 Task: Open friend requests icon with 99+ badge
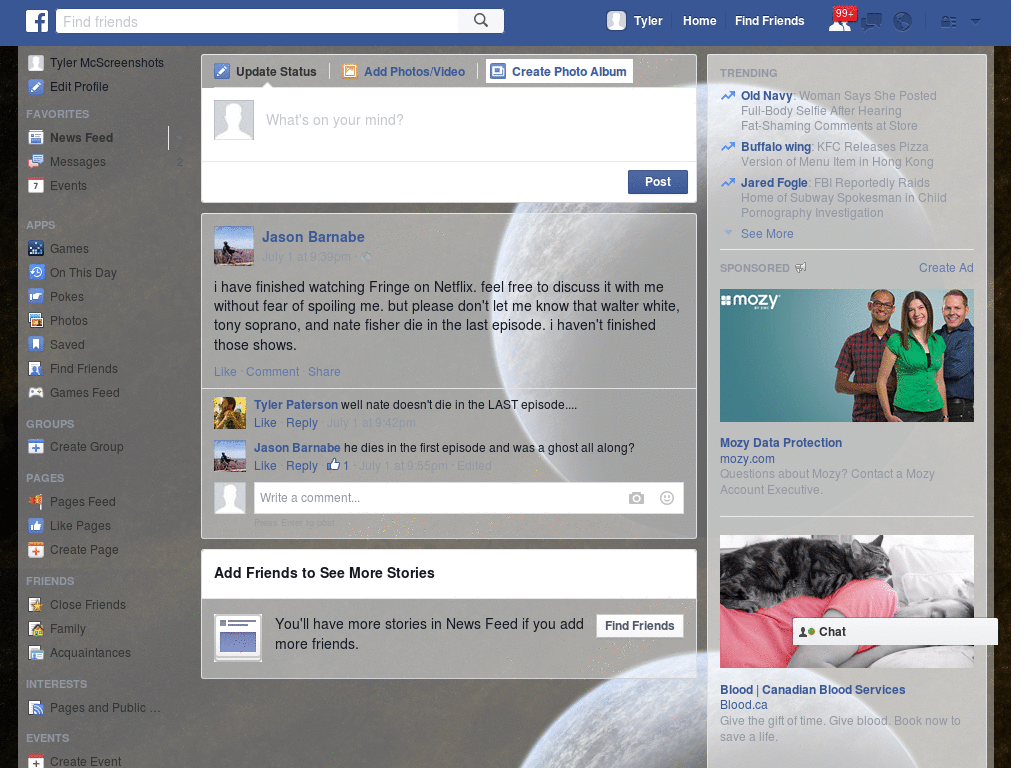point(840,22)
